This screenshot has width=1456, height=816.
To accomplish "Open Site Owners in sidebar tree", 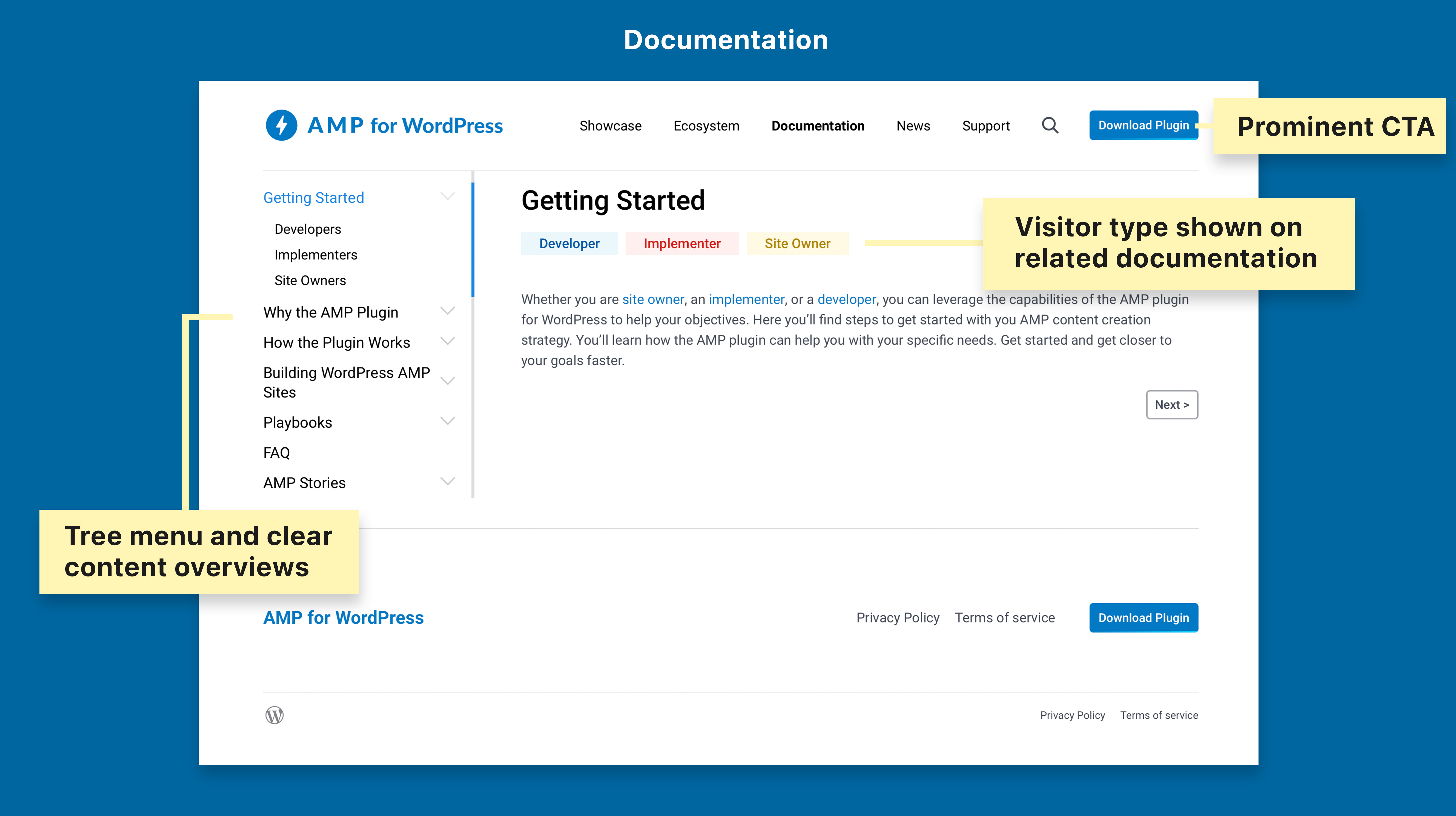I will pos(310,281).
